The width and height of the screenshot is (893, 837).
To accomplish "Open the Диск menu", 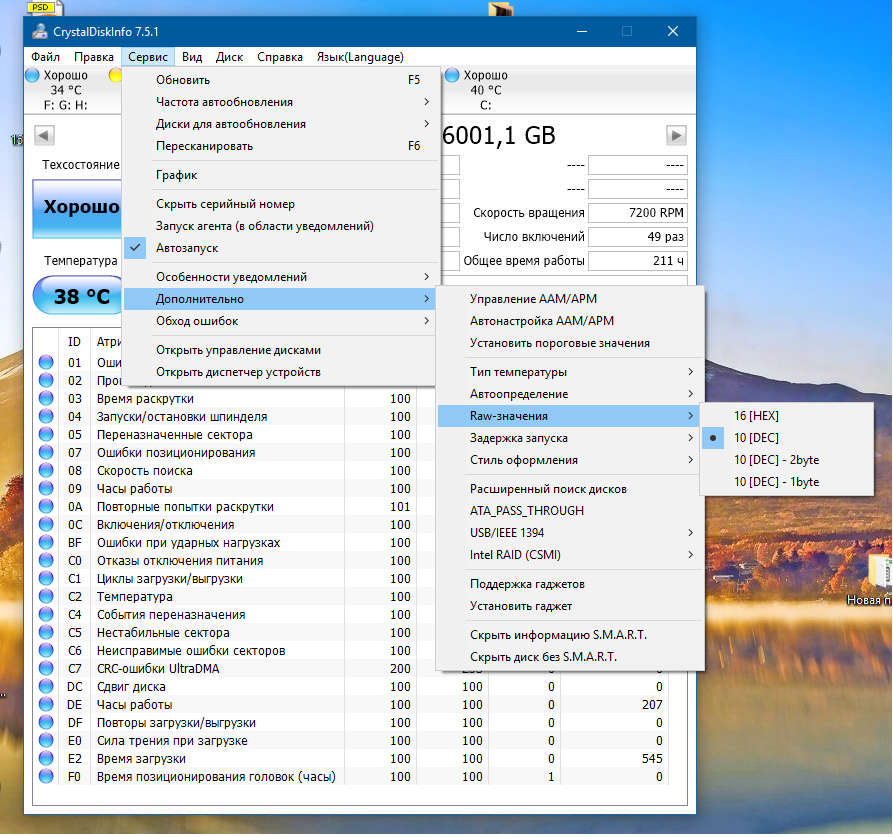I will [230, 57].
